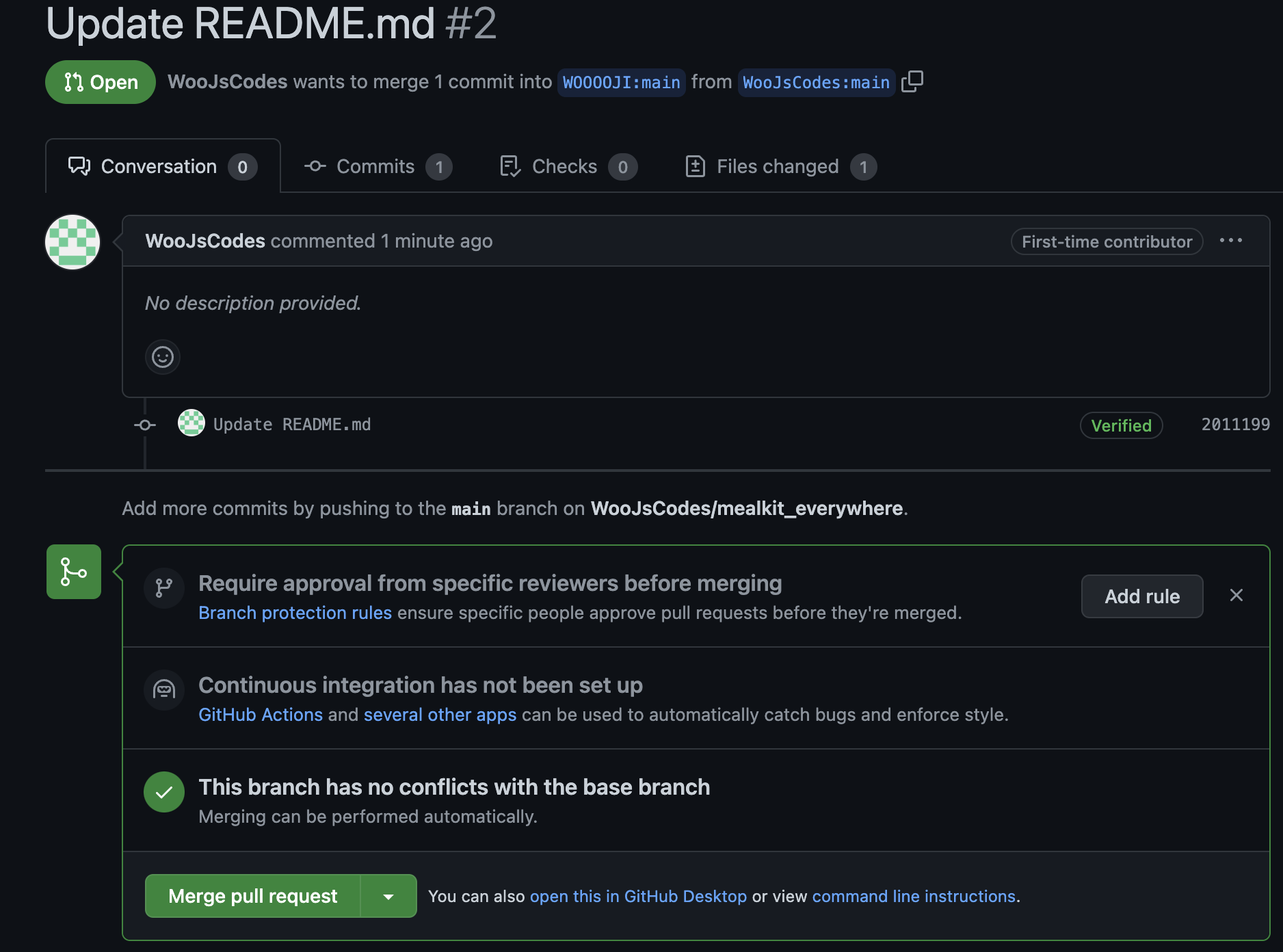
Task: Click WooJsCodes name in merge summary line
Action: point(228,82)
